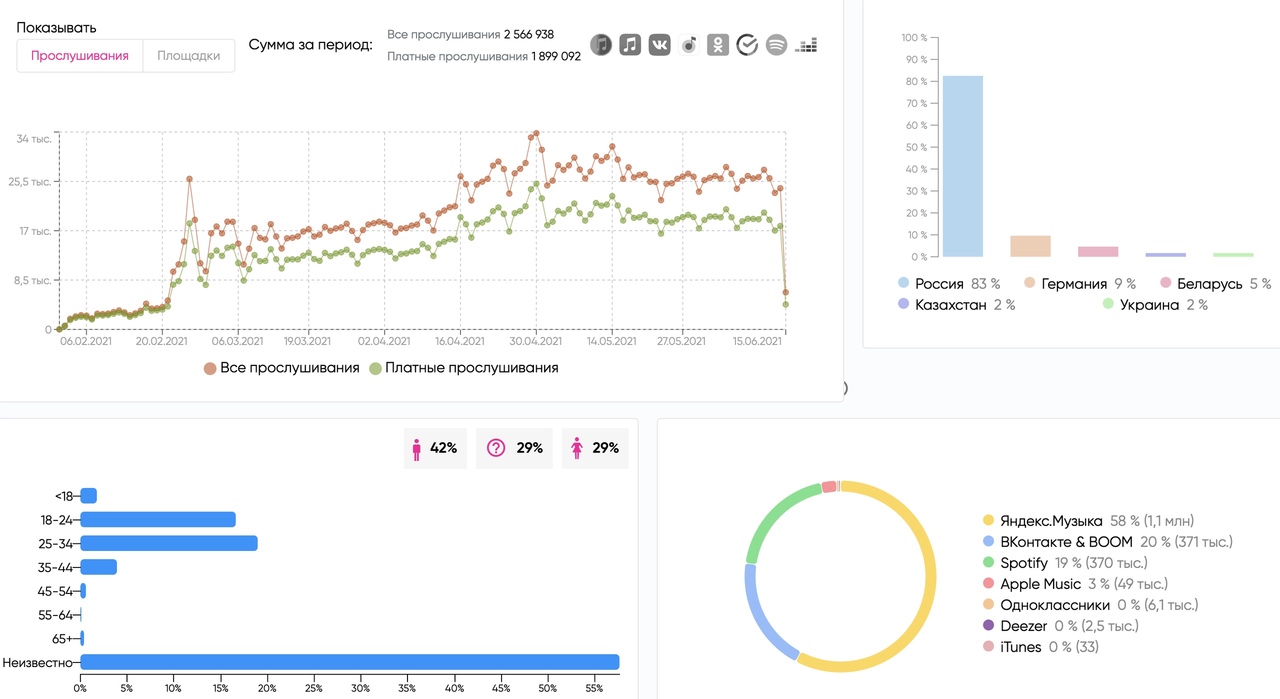Viewport: 1280px width, 699px height.
Task: Click Deezer 0 % legend entry
Action: click(x=1060, y=626)
